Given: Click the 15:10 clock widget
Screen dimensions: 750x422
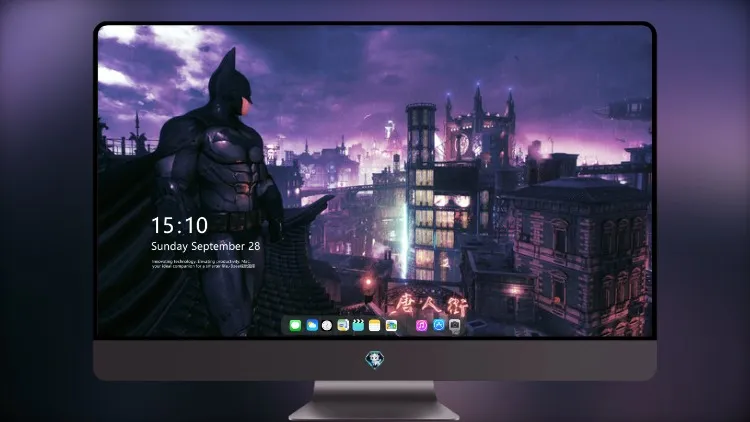Looking at the screenshot, I should tap(179, 225).
